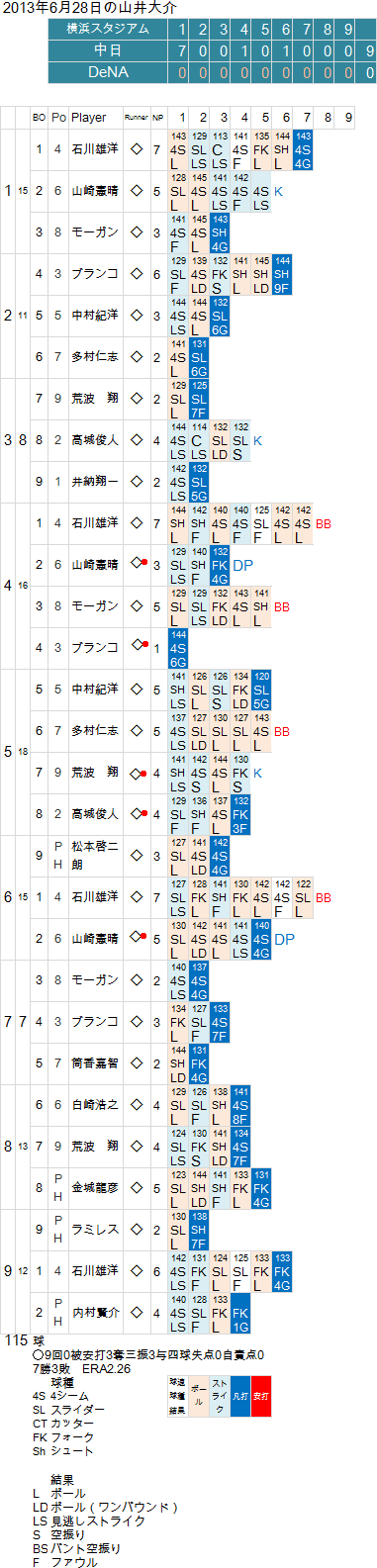Click the 138 SH 7F pitch cell
Image resolution: width=377 pixels, height=1568 pixels.
pos(199,1230)
